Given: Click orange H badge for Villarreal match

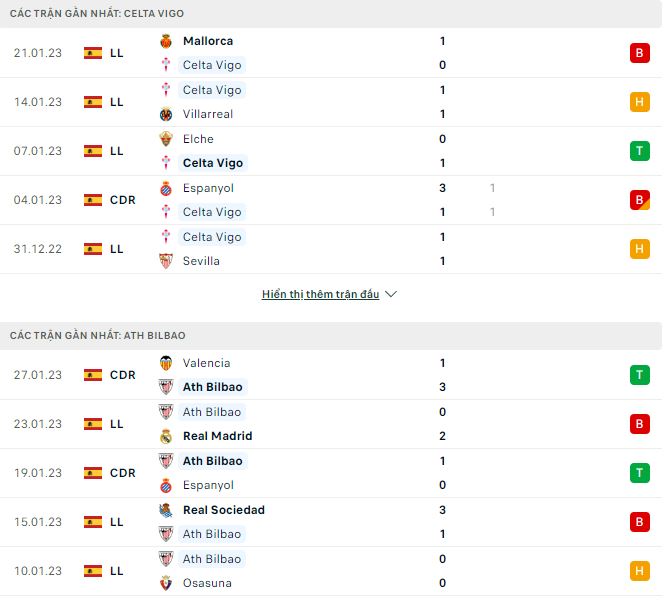Looking at the screenshot, I should click(x=639, y=102).
